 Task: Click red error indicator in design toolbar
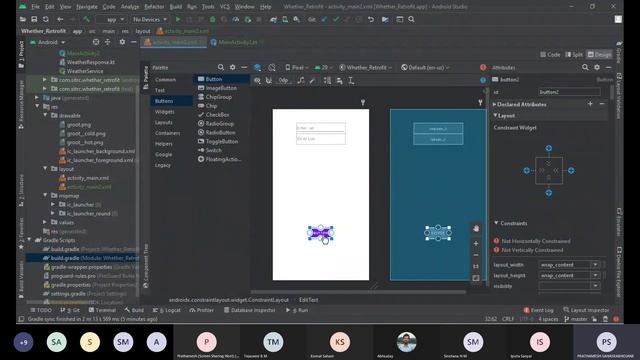pos(483,67)
